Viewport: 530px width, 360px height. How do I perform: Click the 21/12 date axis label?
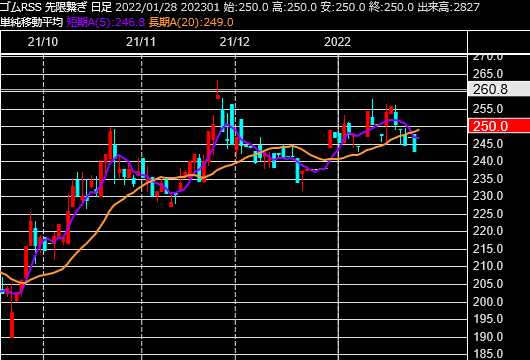coord(235,42)
